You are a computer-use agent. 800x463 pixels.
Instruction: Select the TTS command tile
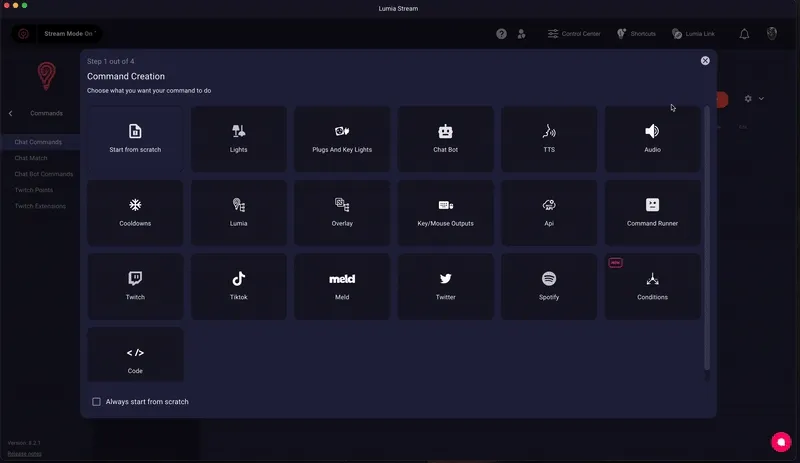[549, 139]
